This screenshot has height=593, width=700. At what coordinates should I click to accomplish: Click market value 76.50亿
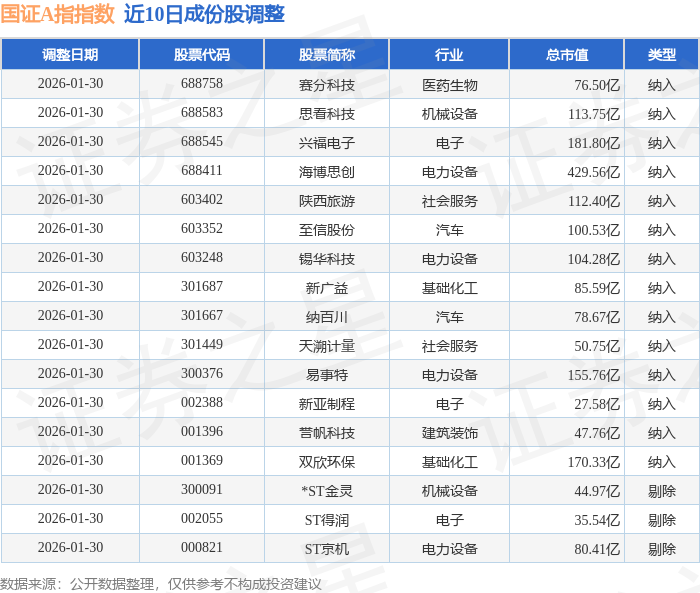(x=597, y=85)
